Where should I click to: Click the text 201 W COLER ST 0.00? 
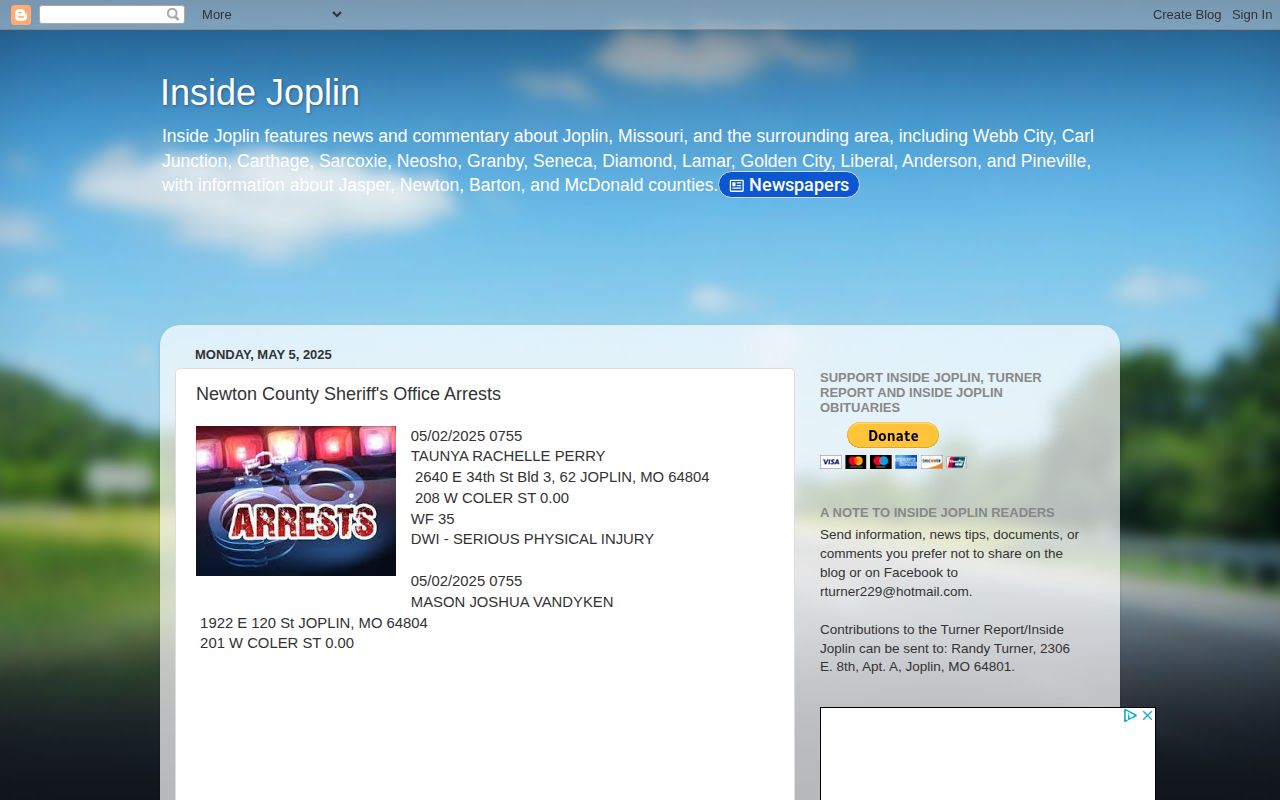click(x=277, y=643)
